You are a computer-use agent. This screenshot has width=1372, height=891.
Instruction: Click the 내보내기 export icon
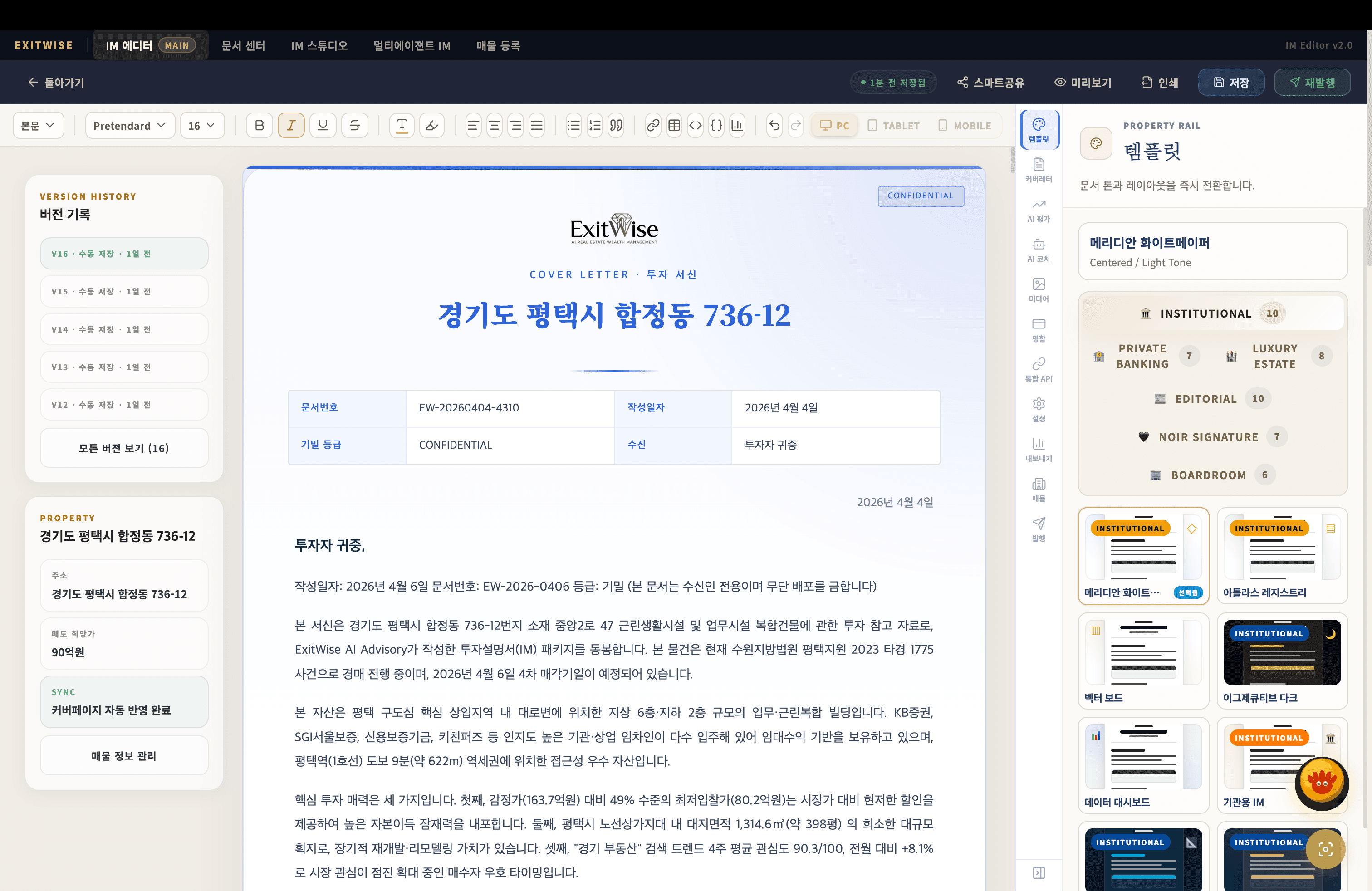1039,448
